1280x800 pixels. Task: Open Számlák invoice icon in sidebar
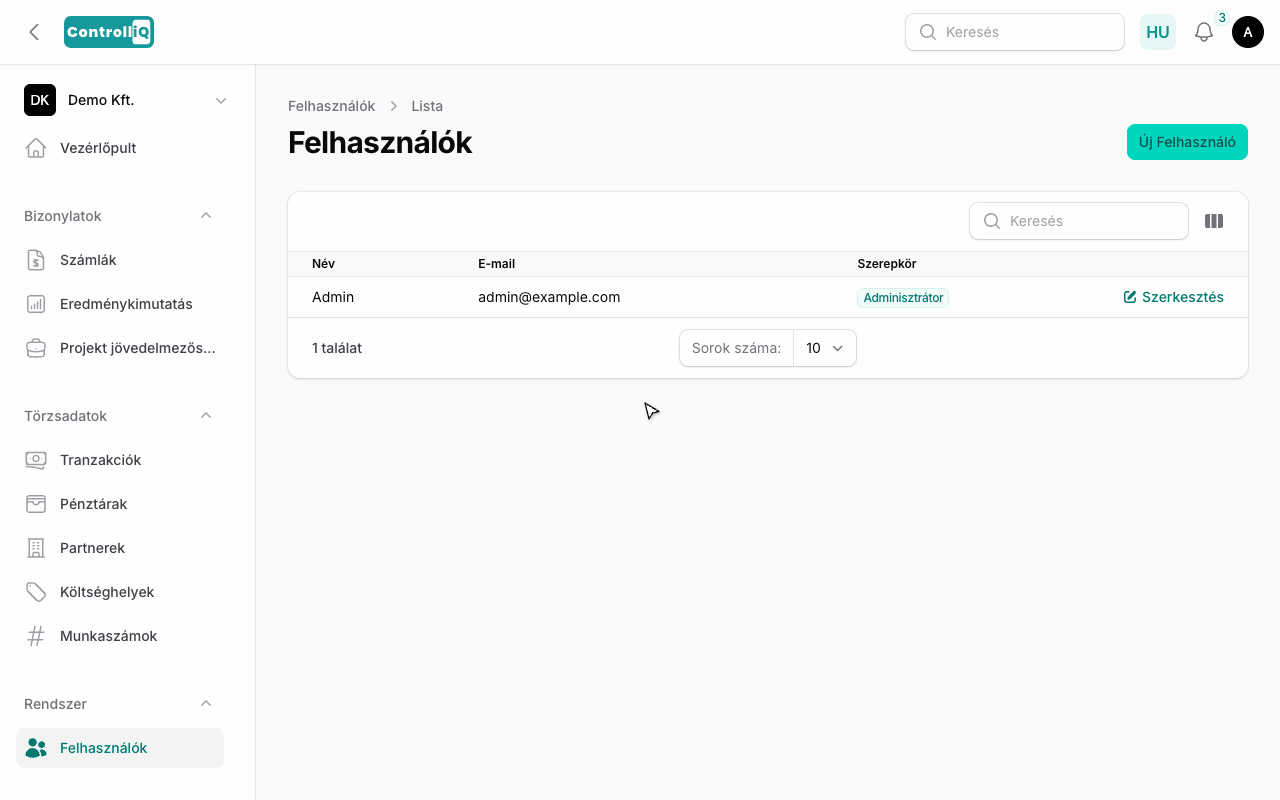click(x=36, y=260)
